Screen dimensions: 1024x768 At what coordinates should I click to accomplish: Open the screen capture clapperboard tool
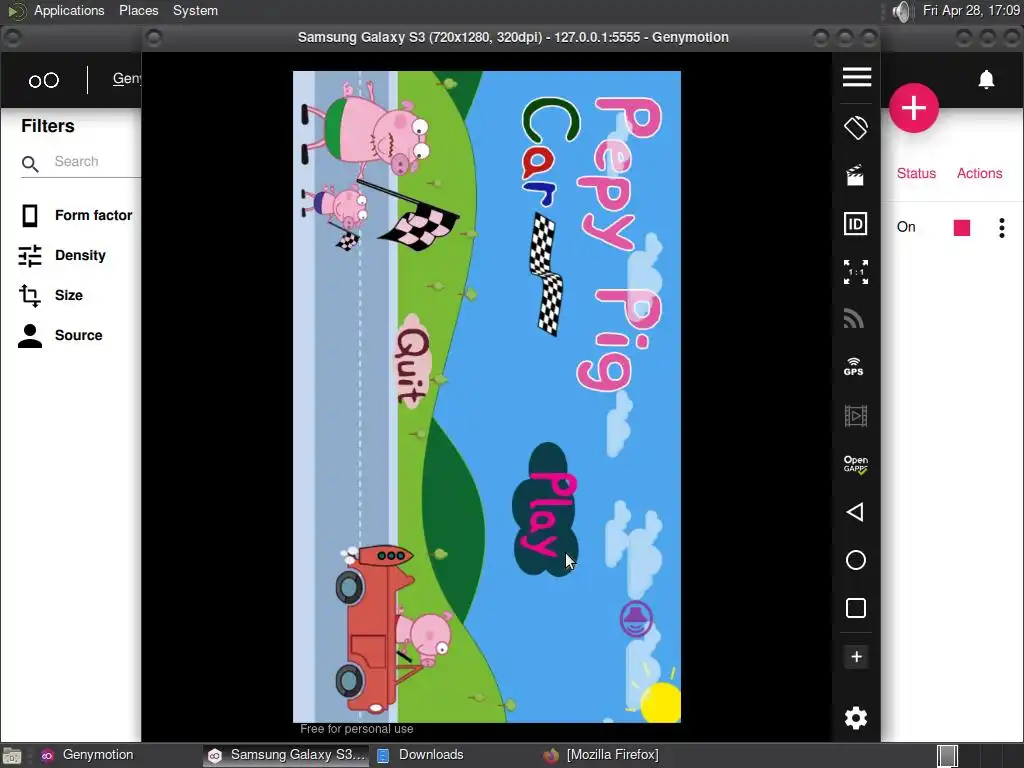(855, 175)
